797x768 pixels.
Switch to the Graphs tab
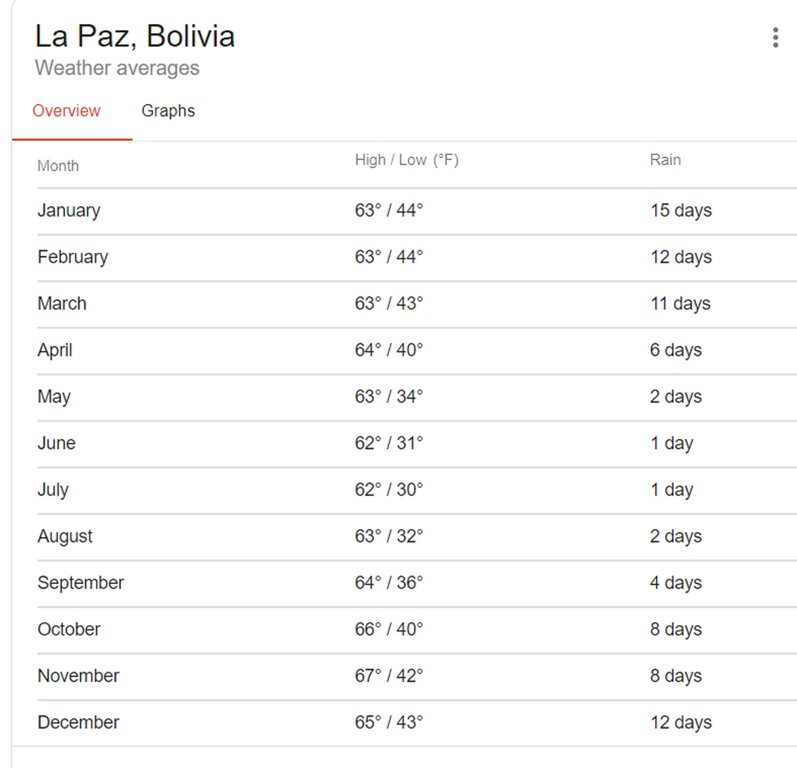click(168, 111)
